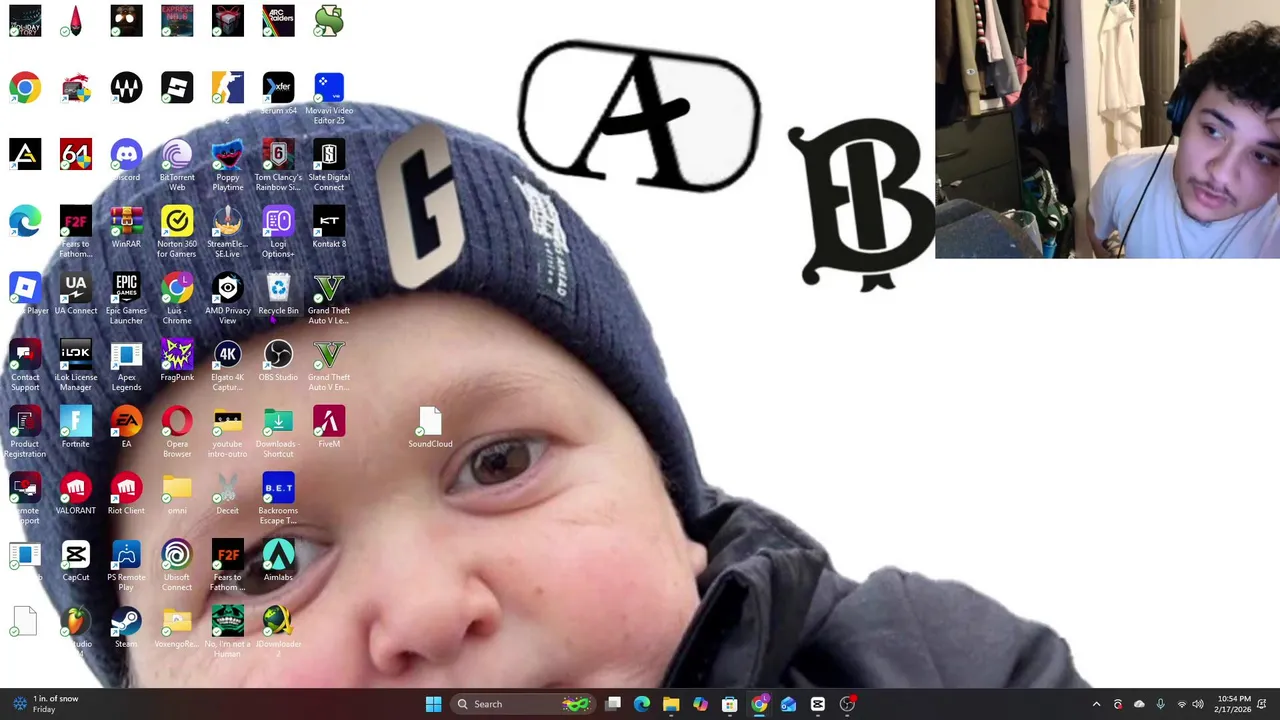1280x720 pixels.
Task: Open Kontakt 8 desktop shortcut
Action: point(329,228)
